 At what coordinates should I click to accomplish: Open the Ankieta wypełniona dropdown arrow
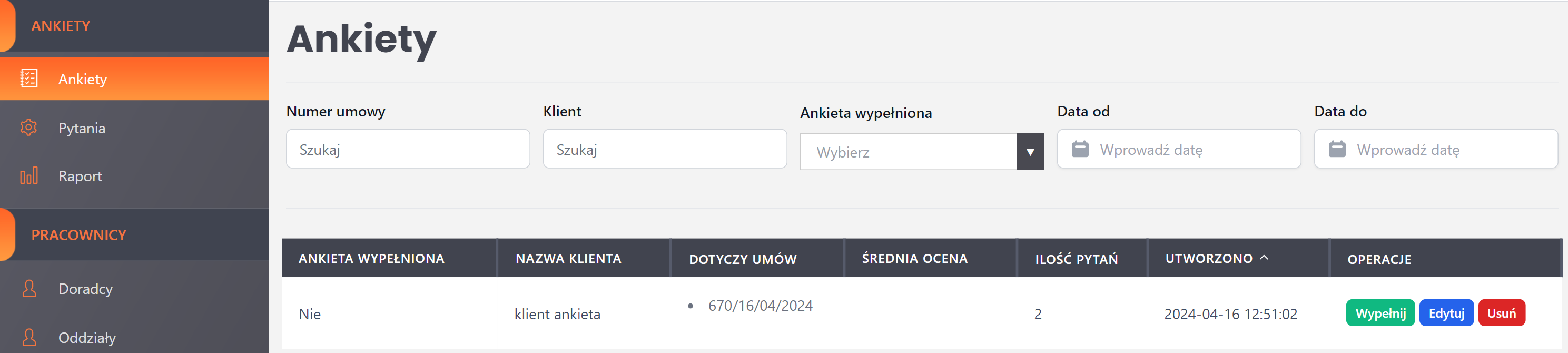click(x=1030, y=152)
